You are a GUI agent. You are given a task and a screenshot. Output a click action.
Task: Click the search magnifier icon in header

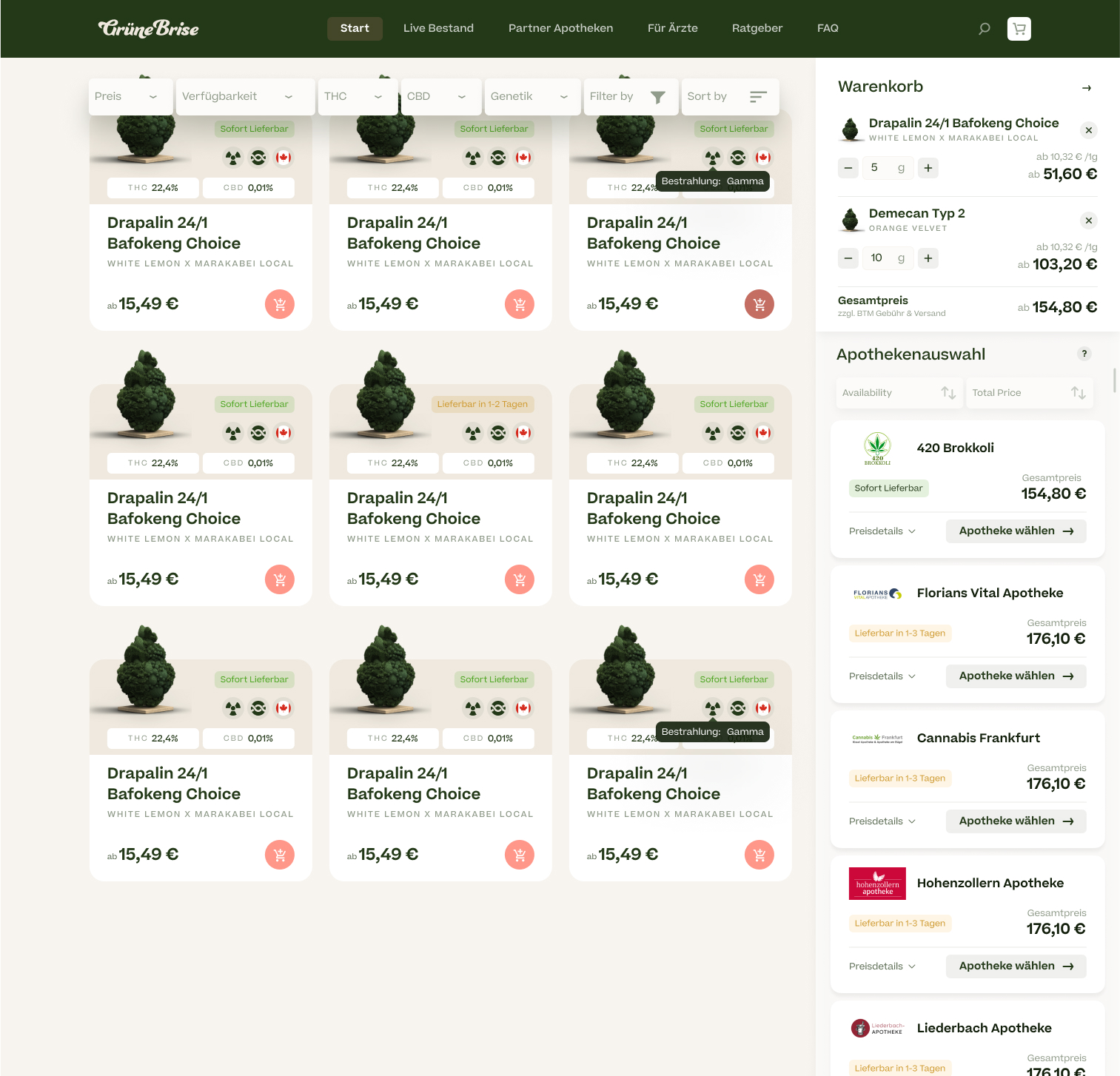984,29
